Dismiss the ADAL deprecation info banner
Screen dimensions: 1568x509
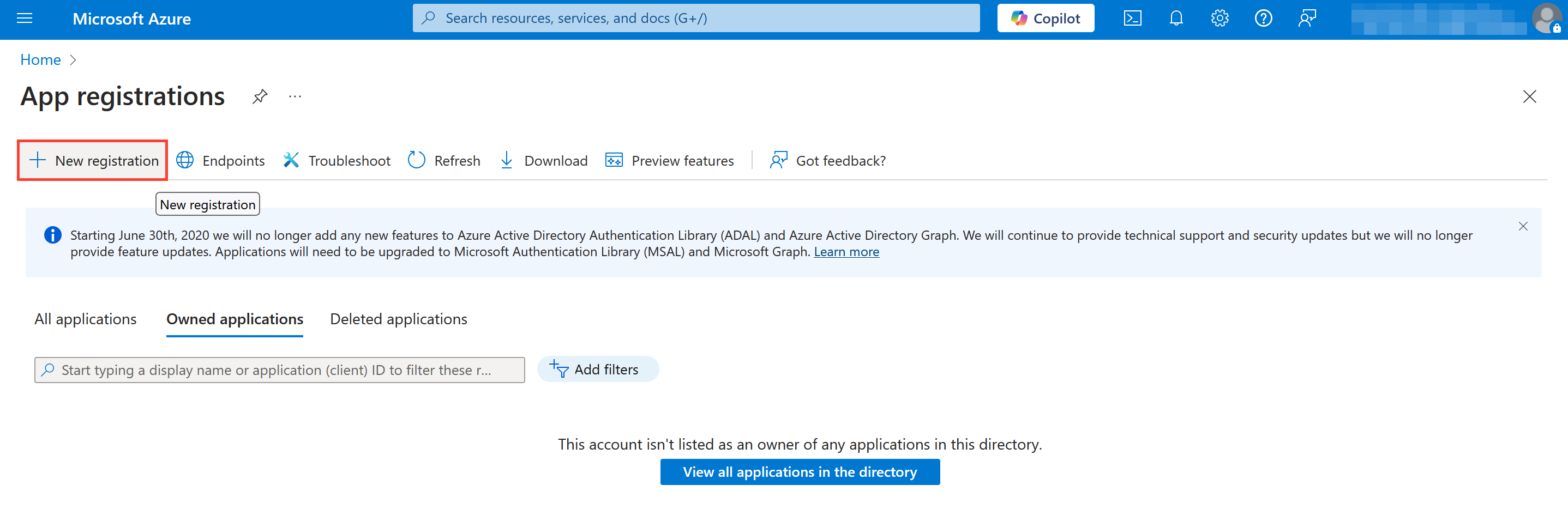click(x=1523, y=226)
